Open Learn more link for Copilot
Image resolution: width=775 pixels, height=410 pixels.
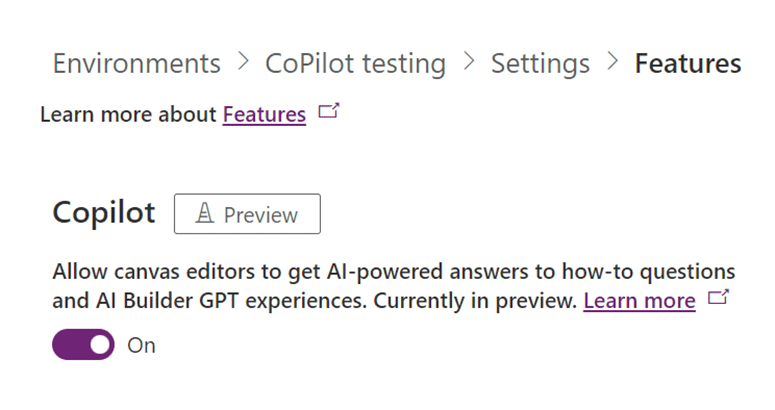click(x=639, y=301)
